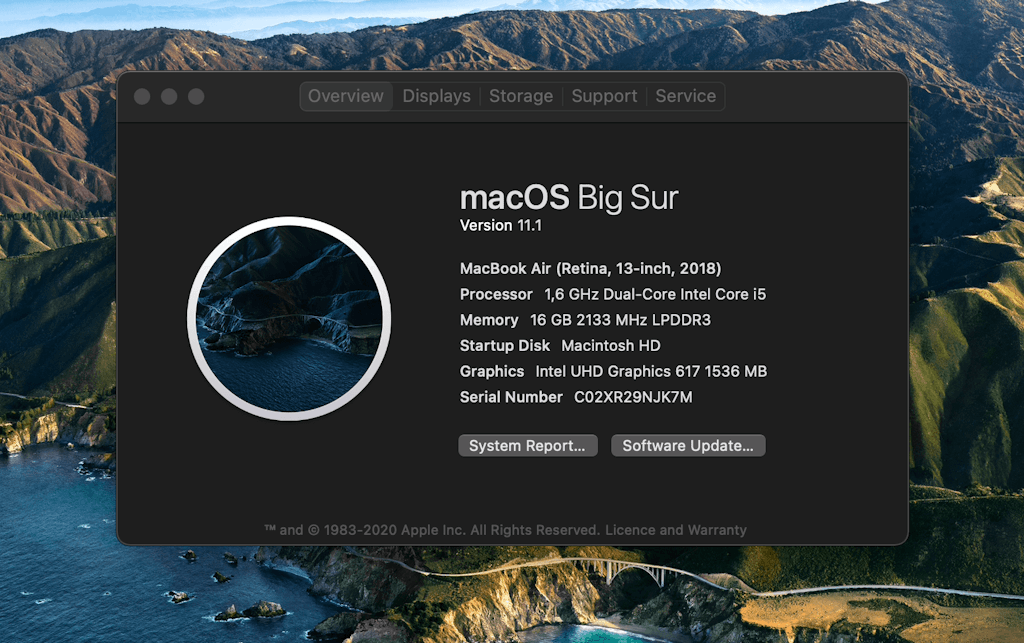Viewport: 1024px width, 643px height.
Task: Click the macOS Big Sur title text
Action: pos(568,197)
